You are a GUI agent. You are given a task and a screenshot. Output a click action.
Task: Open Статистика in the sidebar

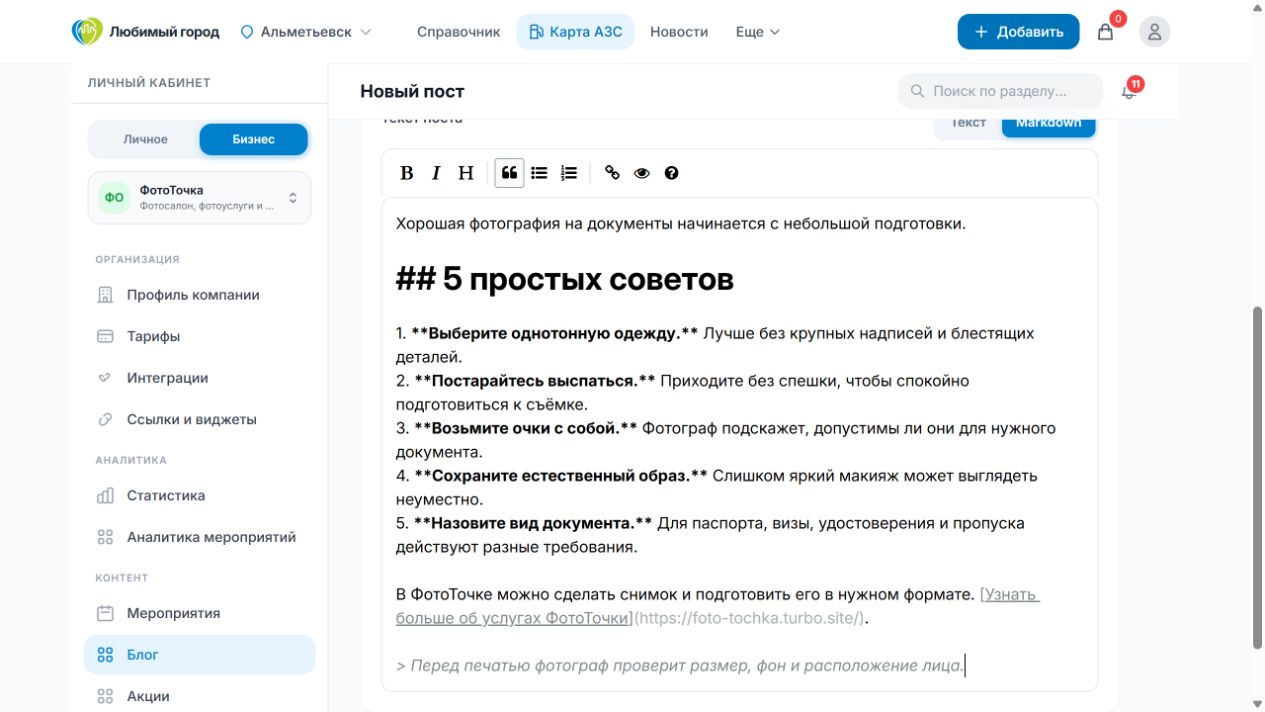pos(199,496)
